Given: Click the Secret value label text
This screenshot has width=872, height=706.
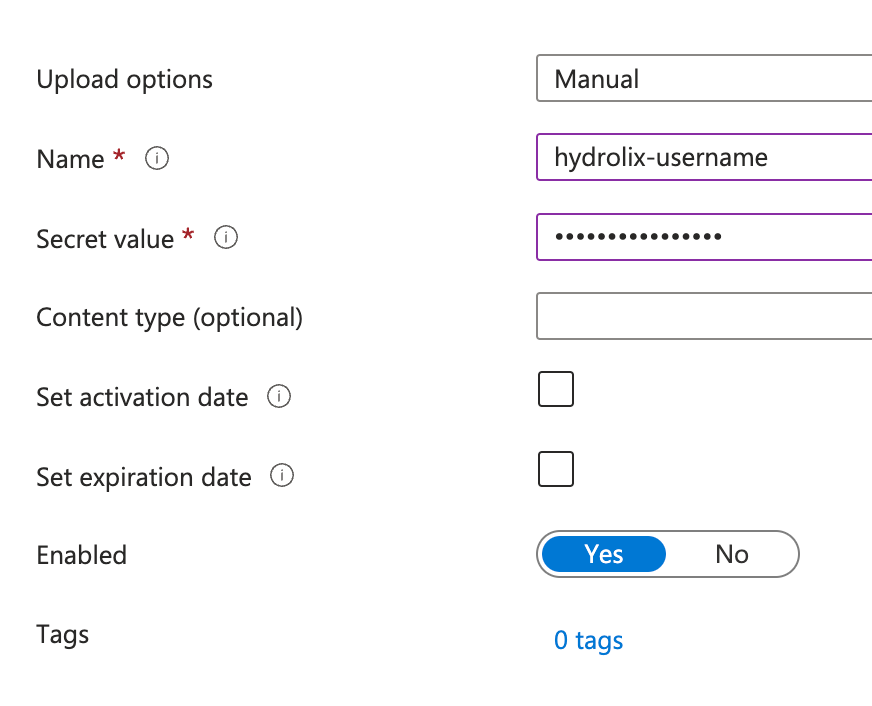Looking at the screenshot, I should 105,238.
